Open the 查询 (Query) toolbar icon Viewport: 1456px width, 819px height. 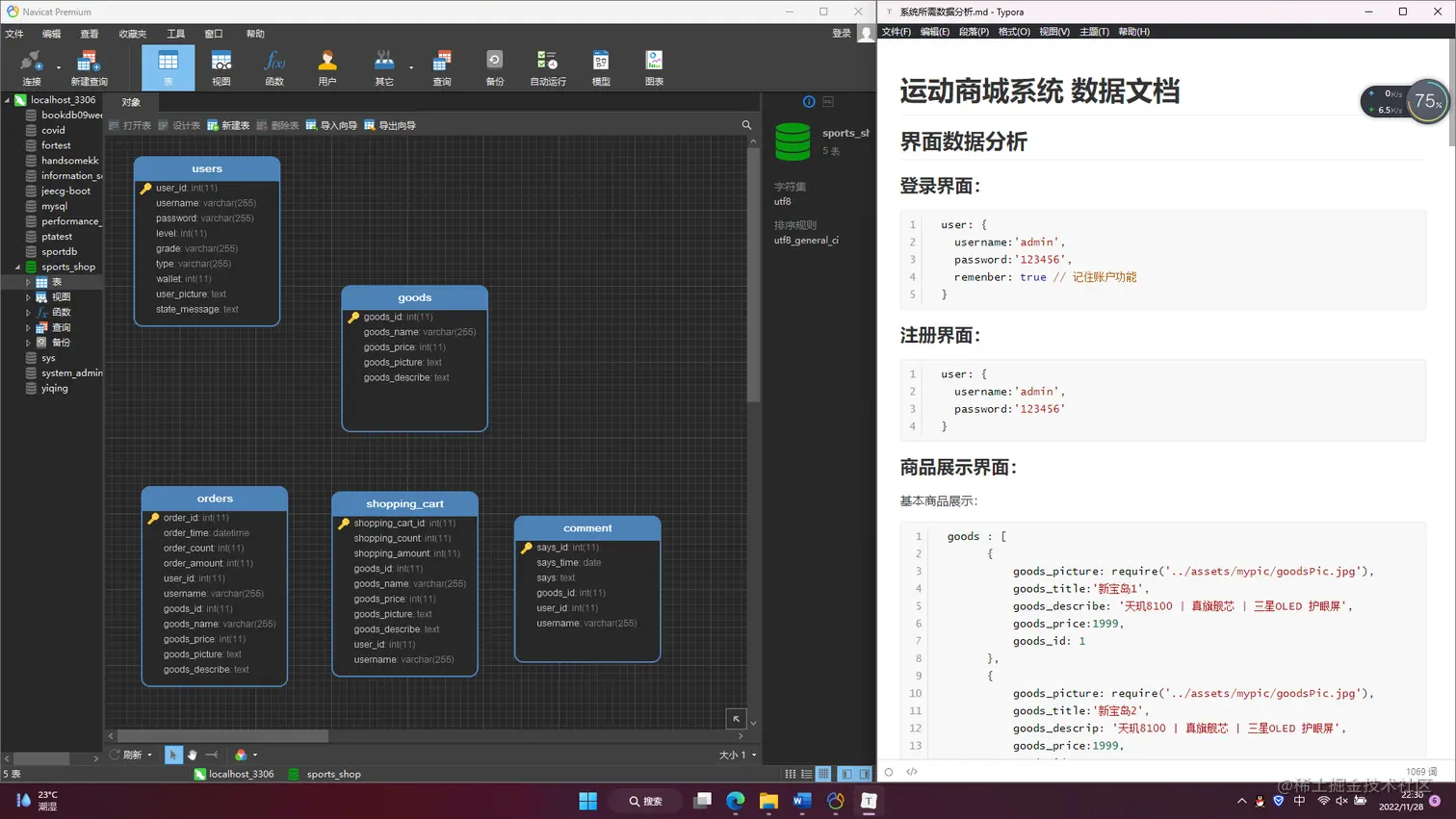tap(442, 67)
